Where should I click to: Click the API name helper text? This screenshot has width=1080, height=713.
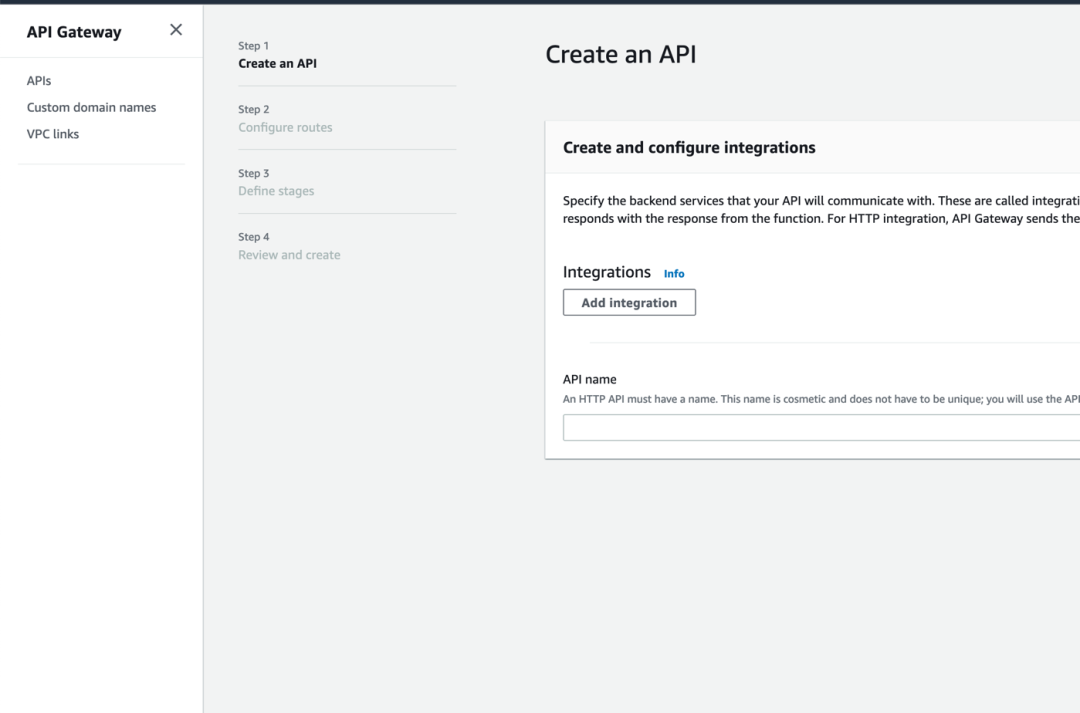(820, 400)
